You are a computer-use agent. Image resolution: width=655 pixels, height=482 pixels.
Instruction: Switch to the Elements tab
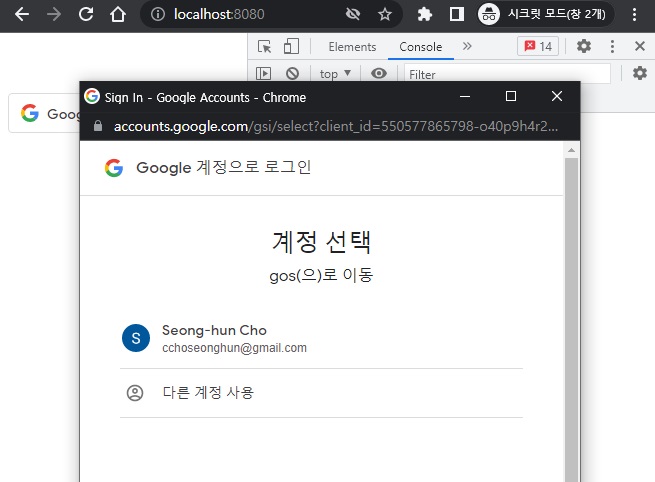(x=352, y=46)
